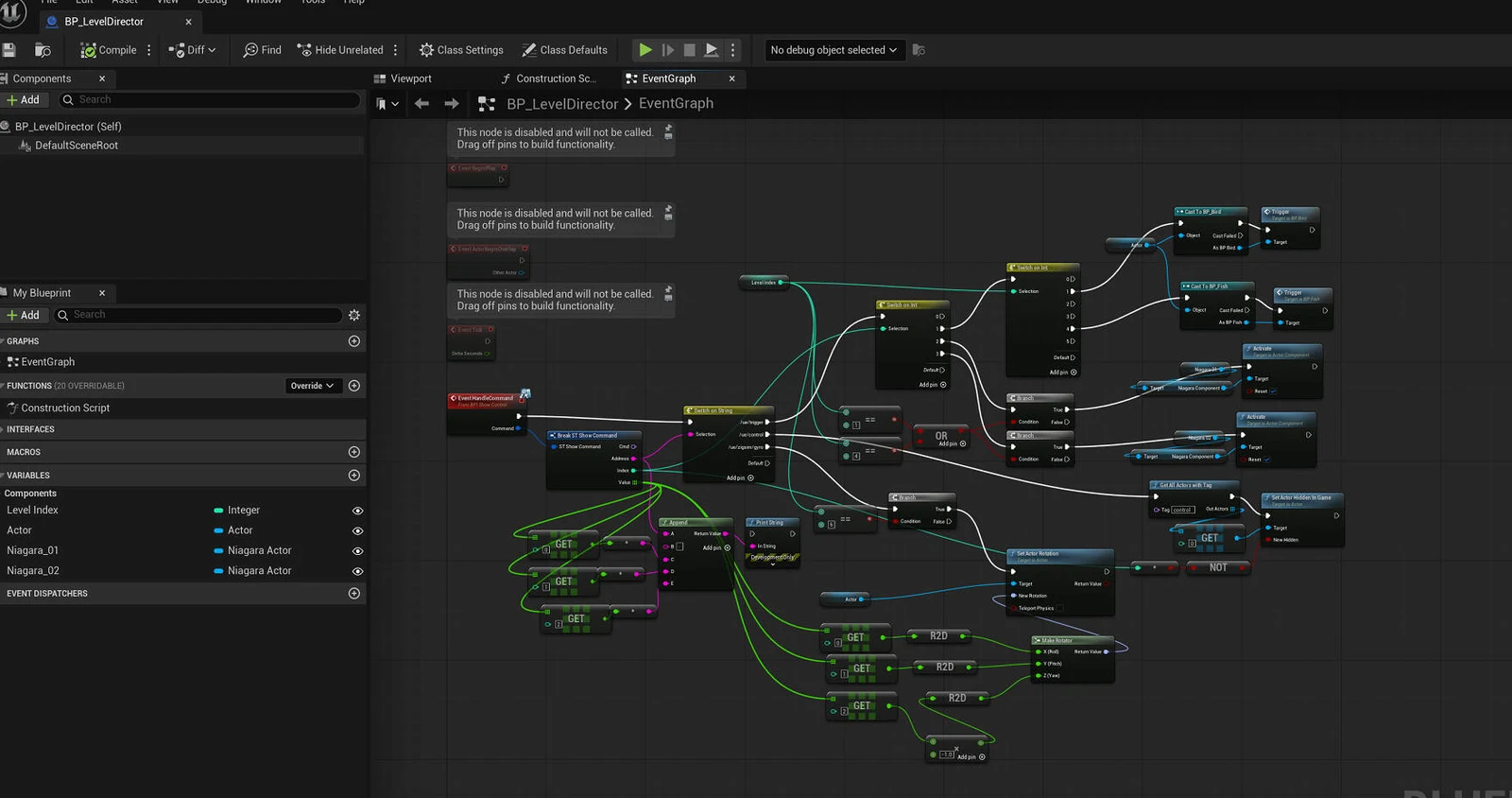
Task: Open Hide Unrelated options dots
Action: point(395,50)
